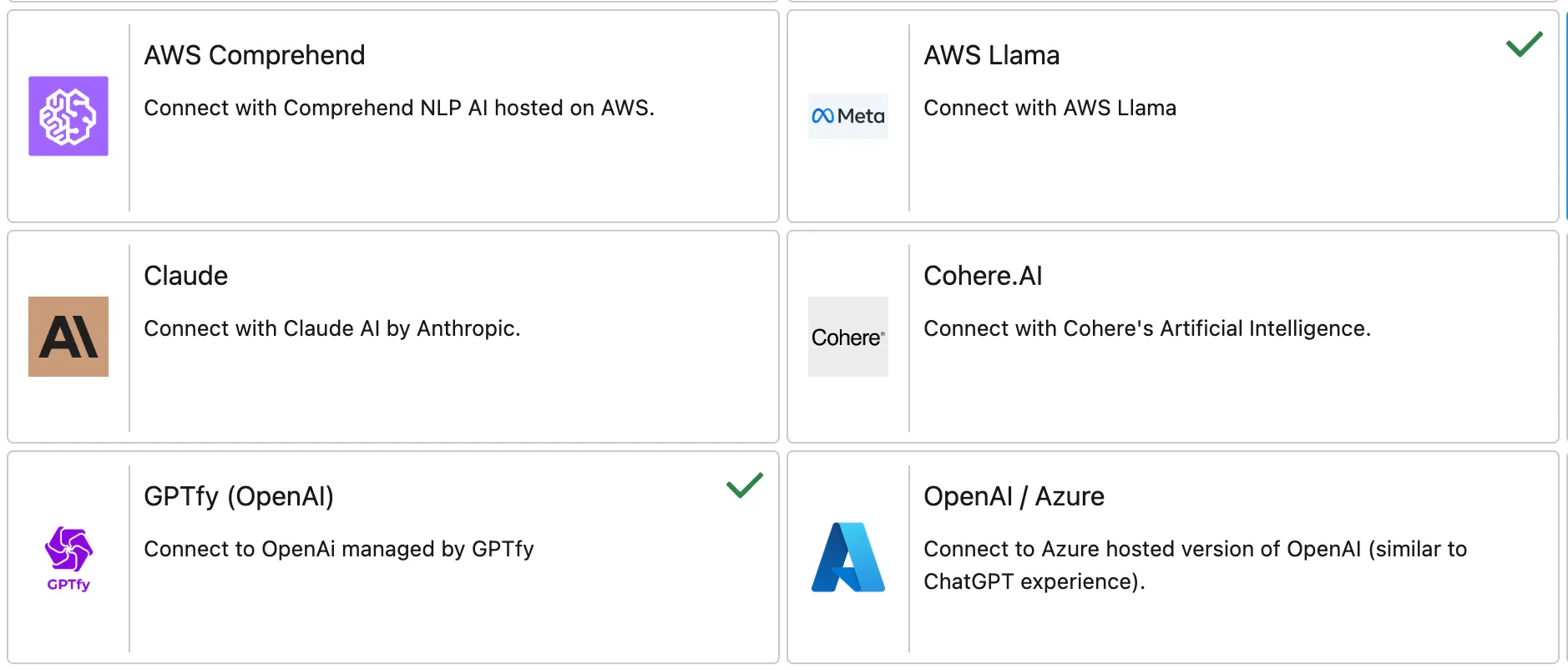Image resolution: width=1568 pixels, height=670 pixels.
Task: Select the AWS Llama title
Action: click(x=991, y=55)
